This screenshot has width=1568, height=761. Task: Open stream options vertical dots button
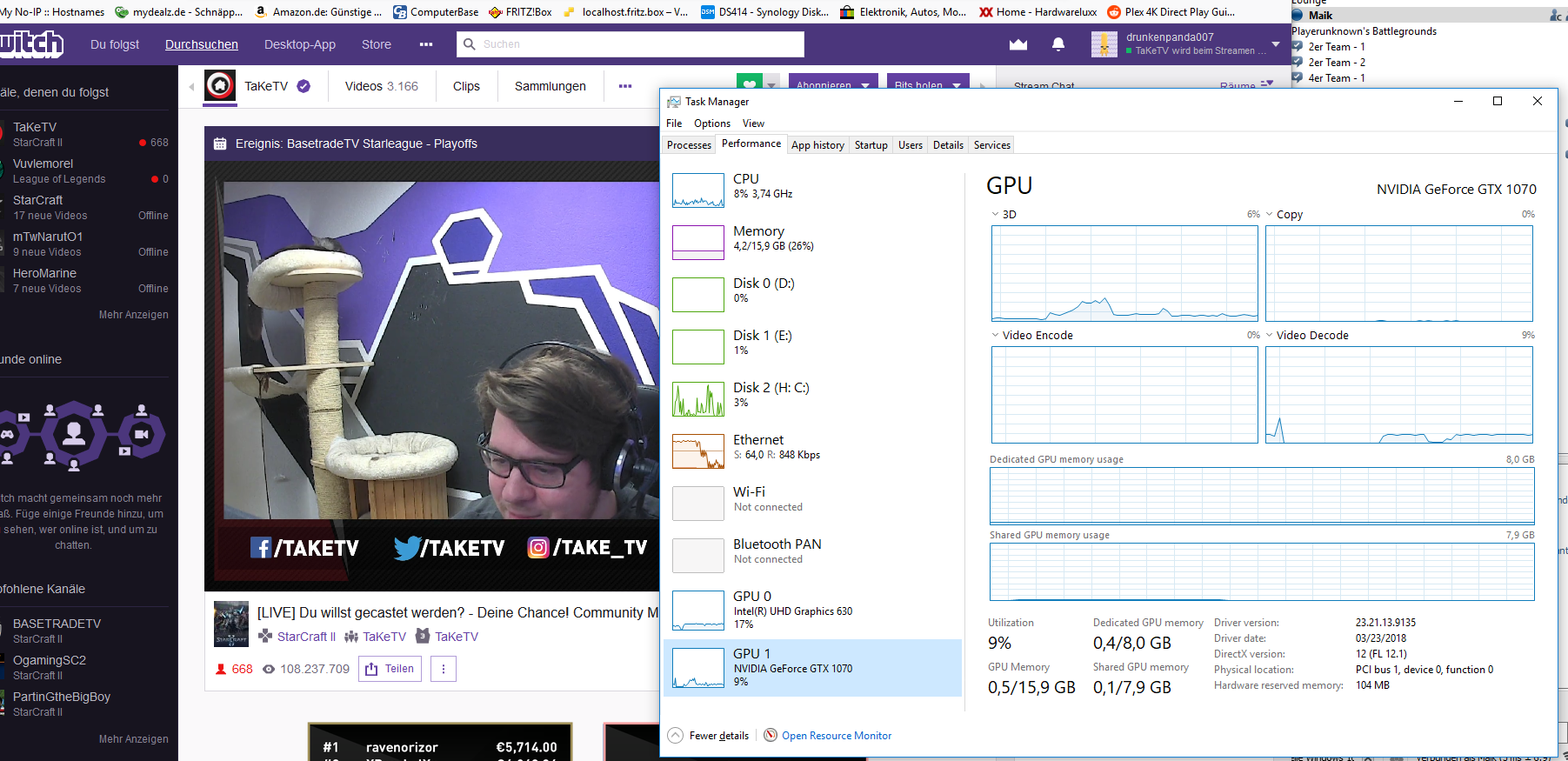[x=444, y=669]
